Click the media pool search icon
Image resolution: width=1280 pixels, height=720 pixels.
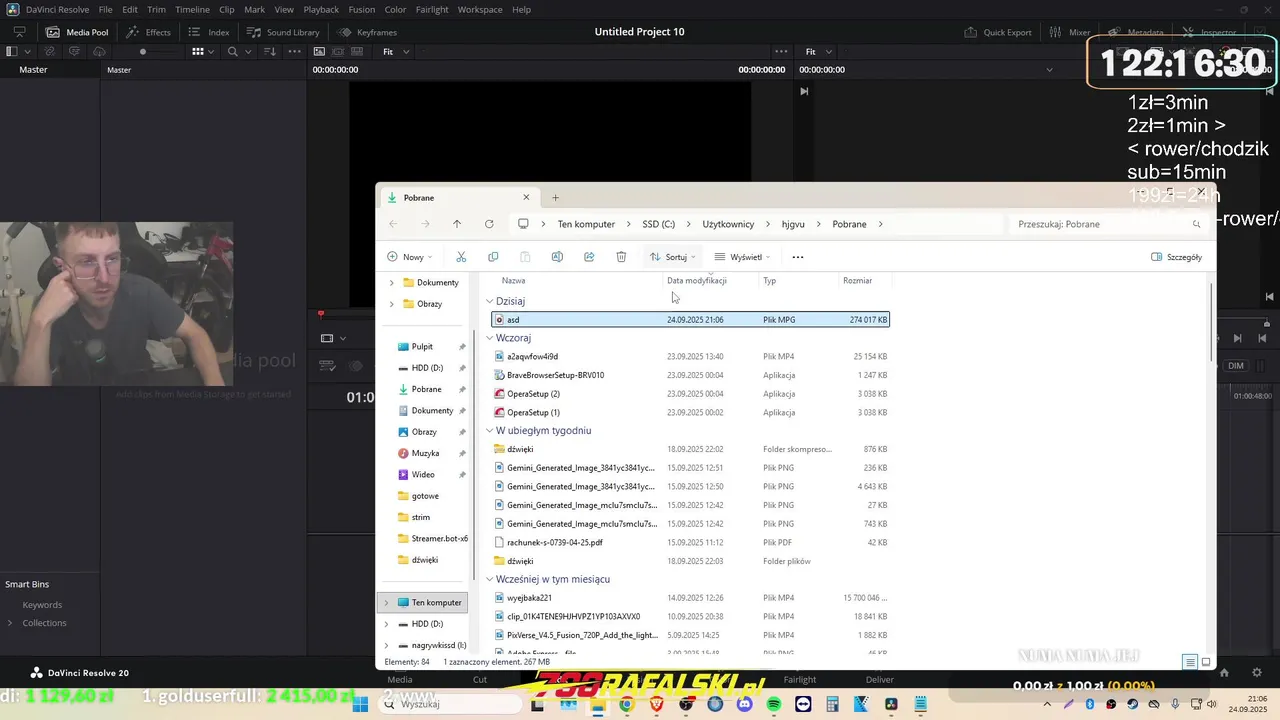[x=233, y=51]
